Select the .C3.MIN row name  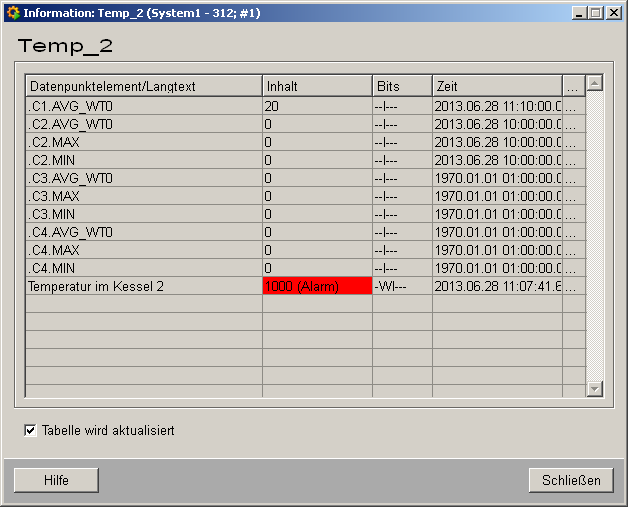144,214
